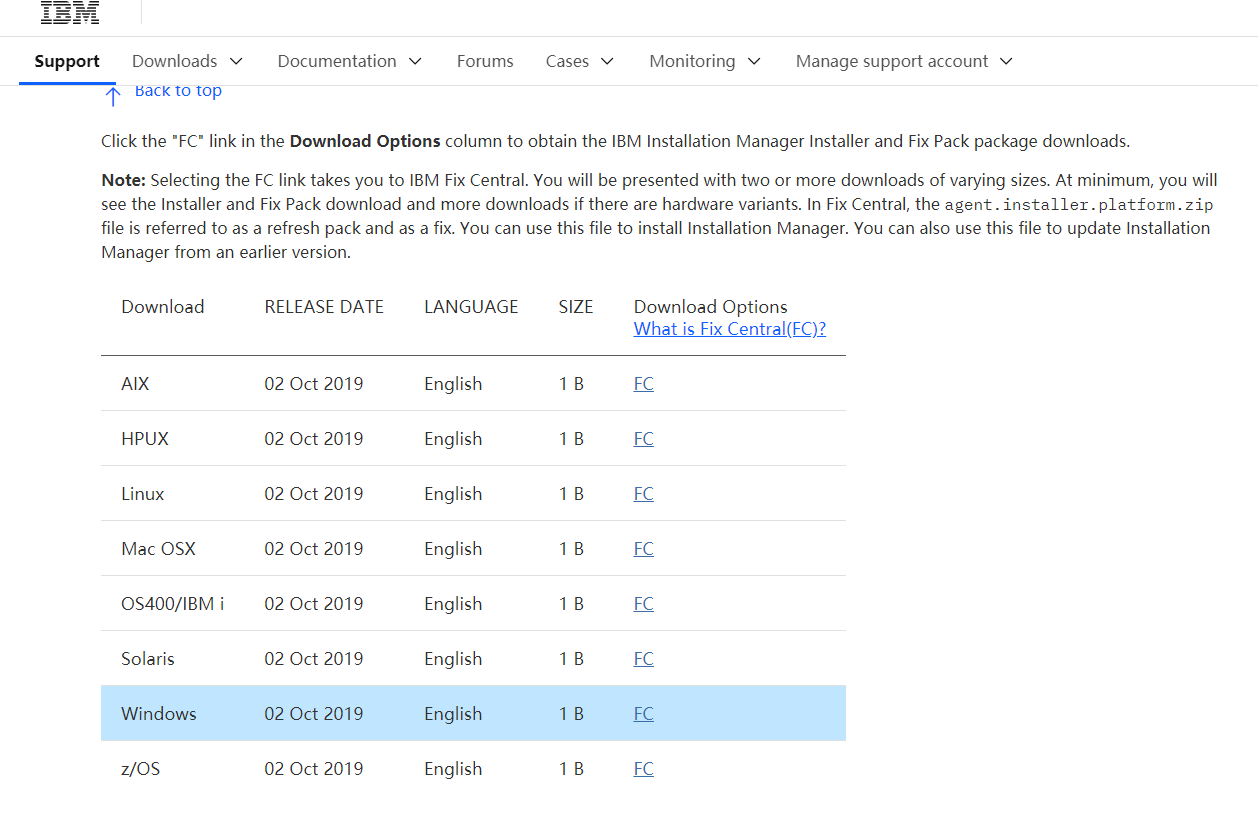Click the 1 B size in AIX row
Screen dimensions: 1258x819
tap(572, 384)
